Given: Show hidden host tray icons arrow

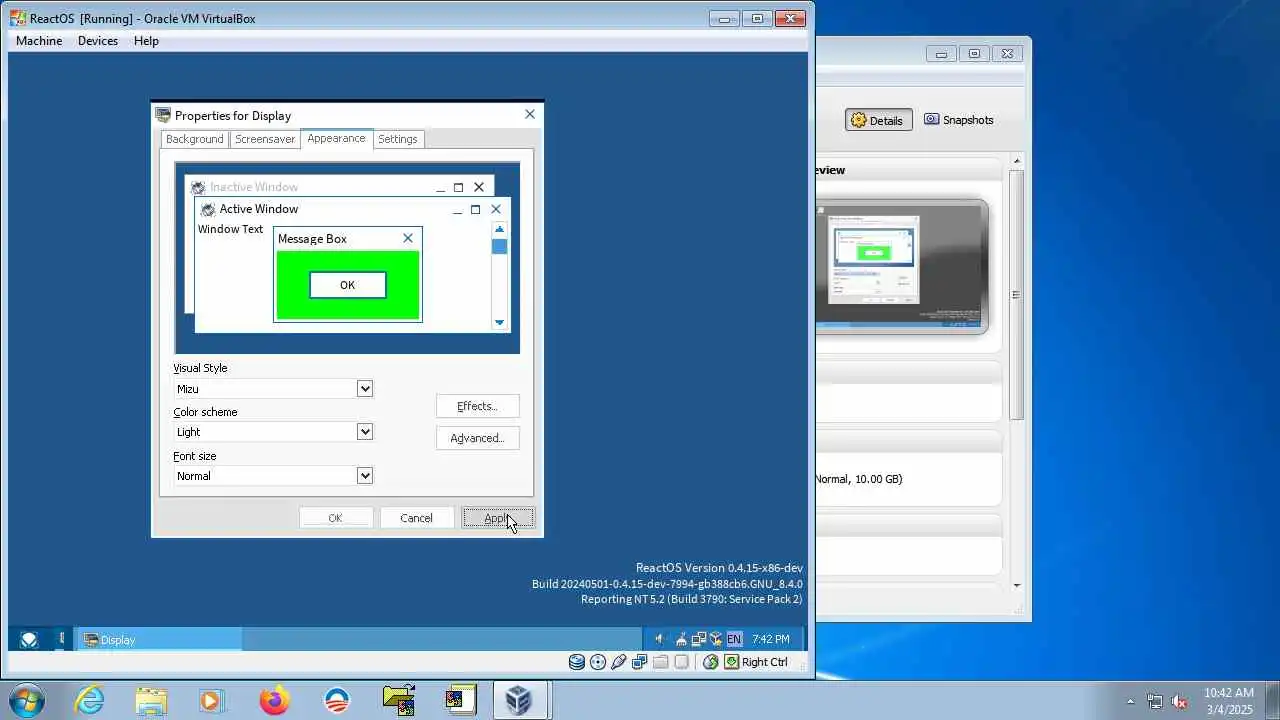Looking at the screenshot, I should (1131, 701).
